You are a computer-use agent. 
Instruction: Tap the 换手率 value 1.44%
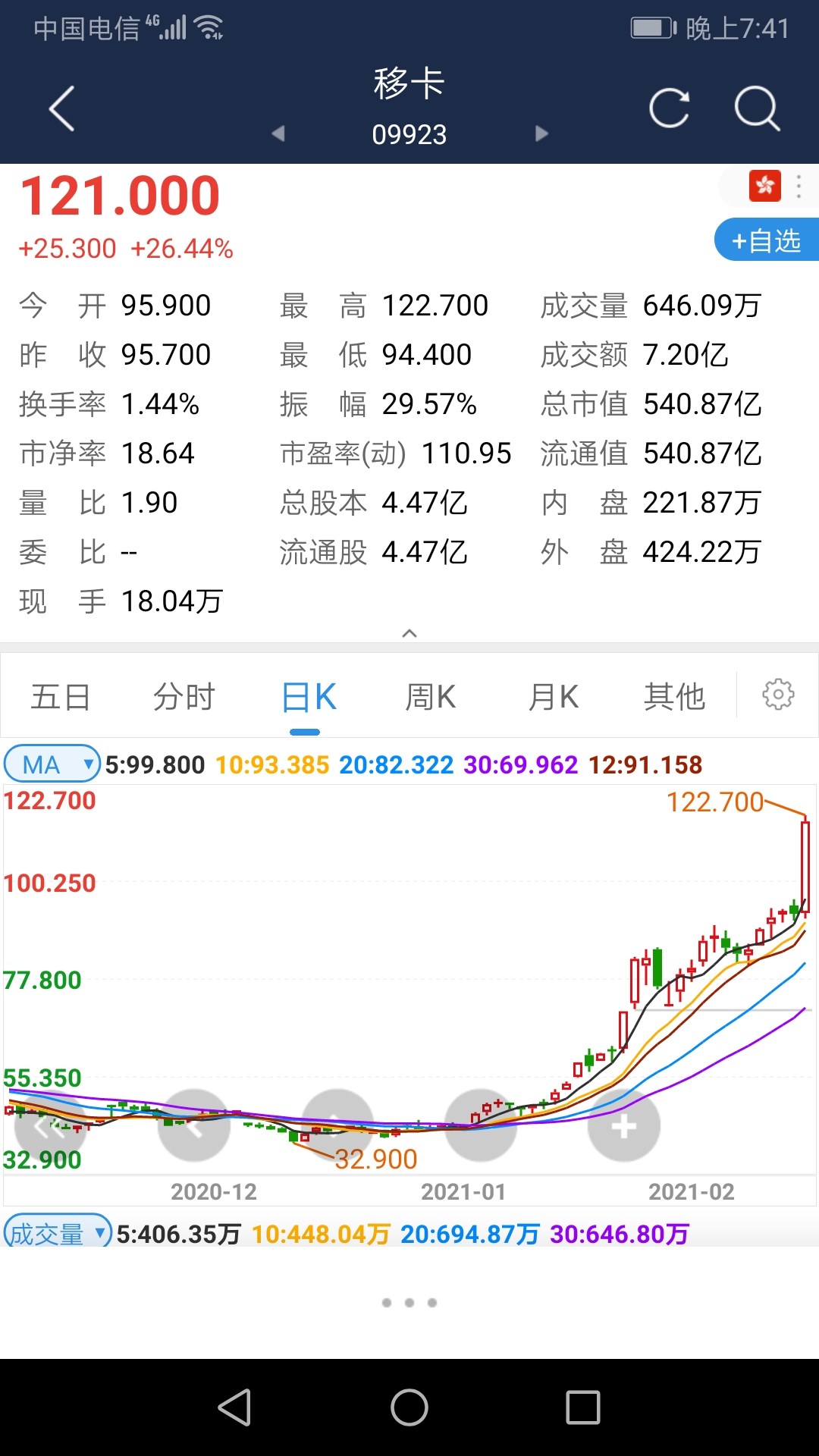pos(160,404)
